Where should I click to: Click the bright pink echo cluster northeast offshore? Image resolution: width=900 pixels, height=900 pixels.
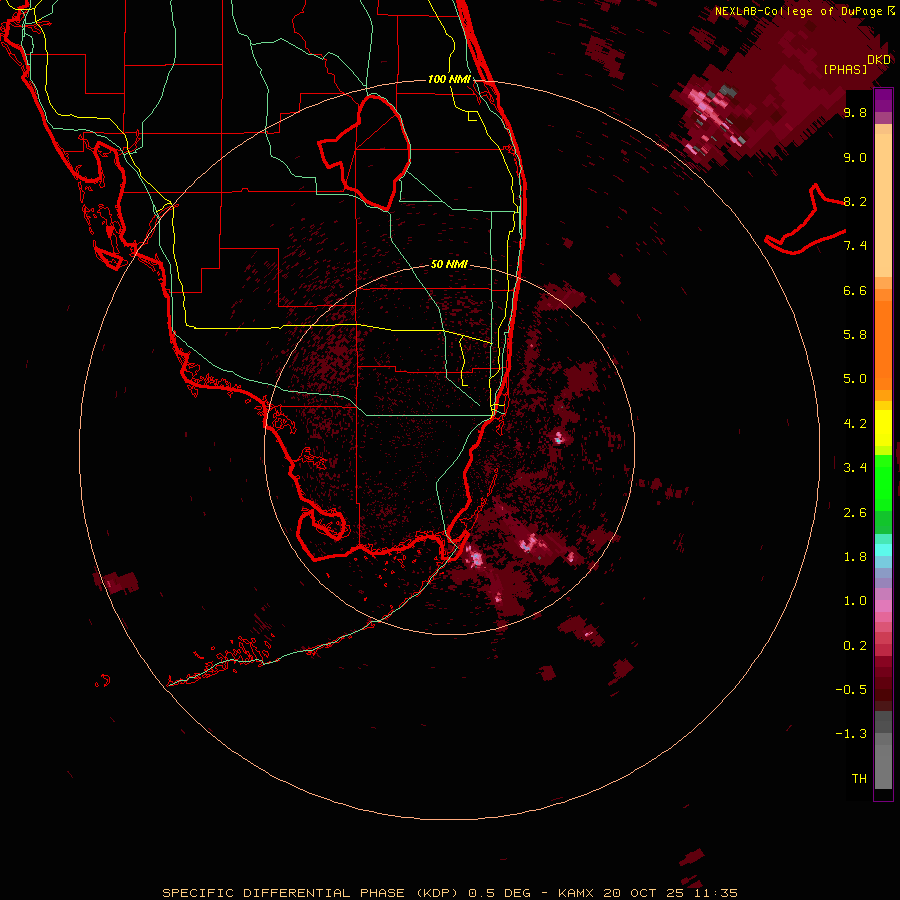click(715, 118)
